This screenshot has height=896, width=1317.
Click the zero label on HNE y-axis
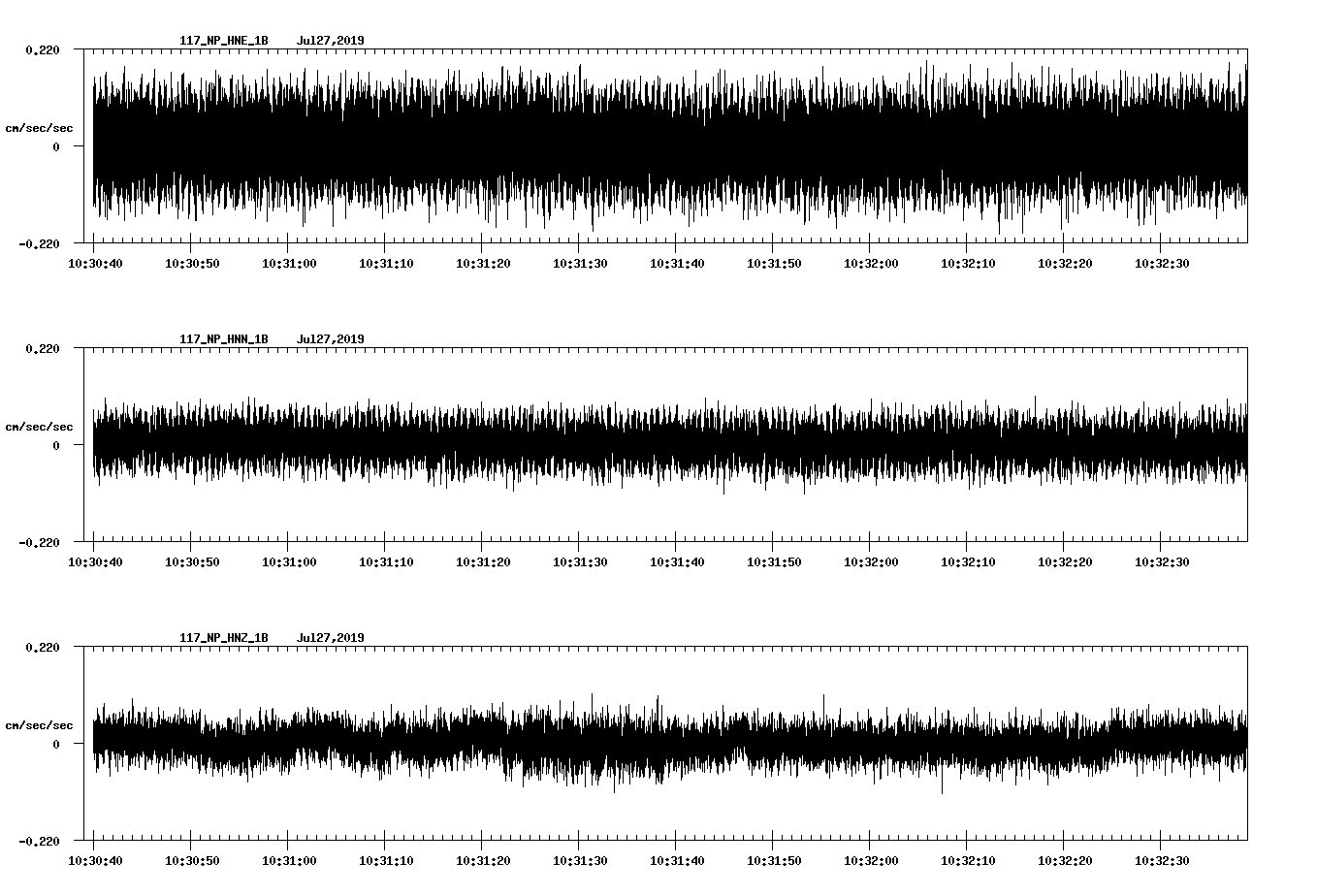click(x=56, y=146)
